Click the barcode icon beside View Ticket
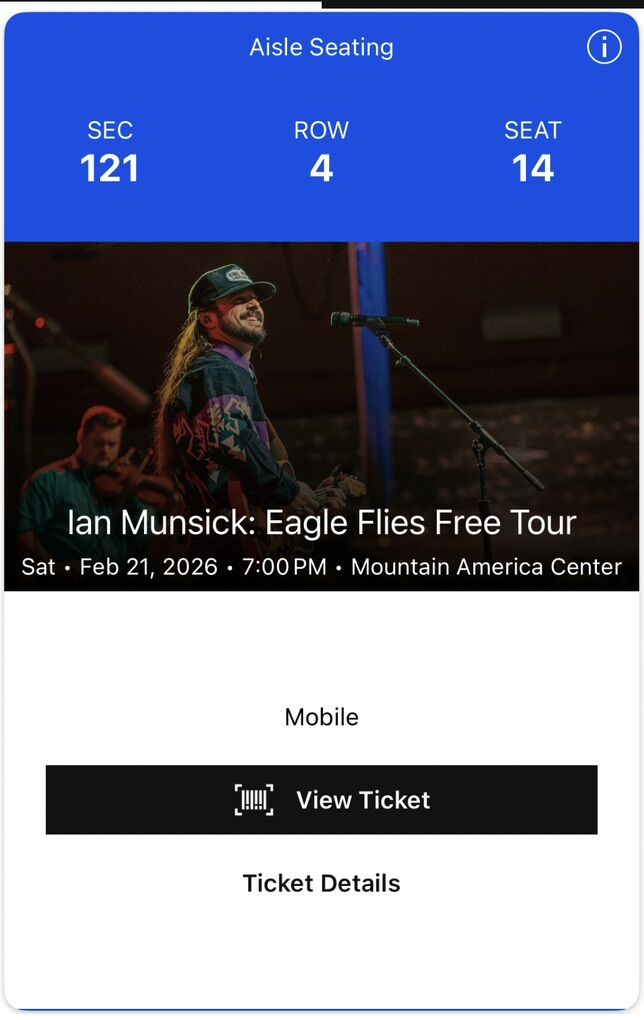This screenshot has width=644, height=1020. click(x=254, y=800)
